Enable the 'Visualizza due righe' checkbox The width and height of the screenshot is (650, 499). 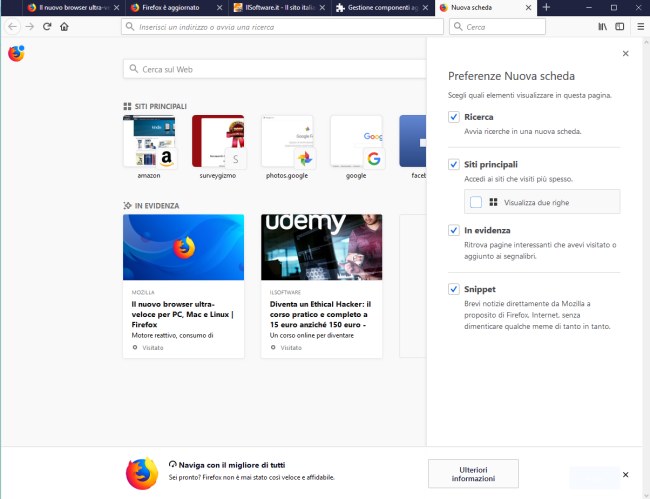[x=476, y=202]
